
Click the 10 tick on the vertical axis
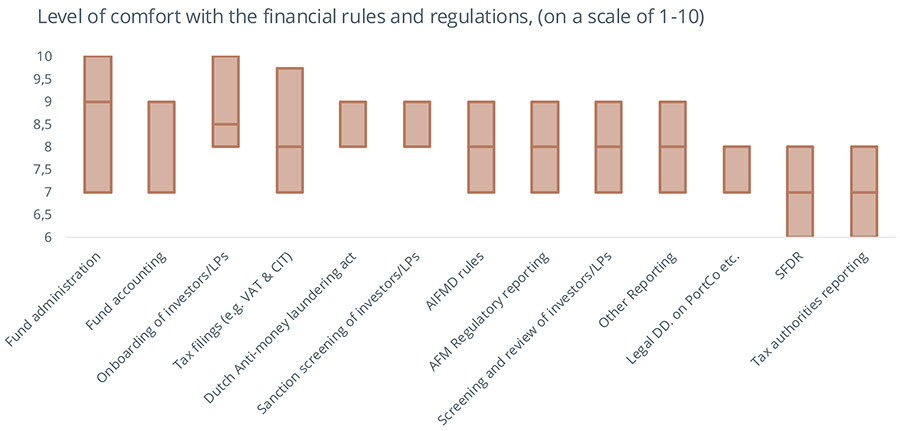(x=46, y=56)
